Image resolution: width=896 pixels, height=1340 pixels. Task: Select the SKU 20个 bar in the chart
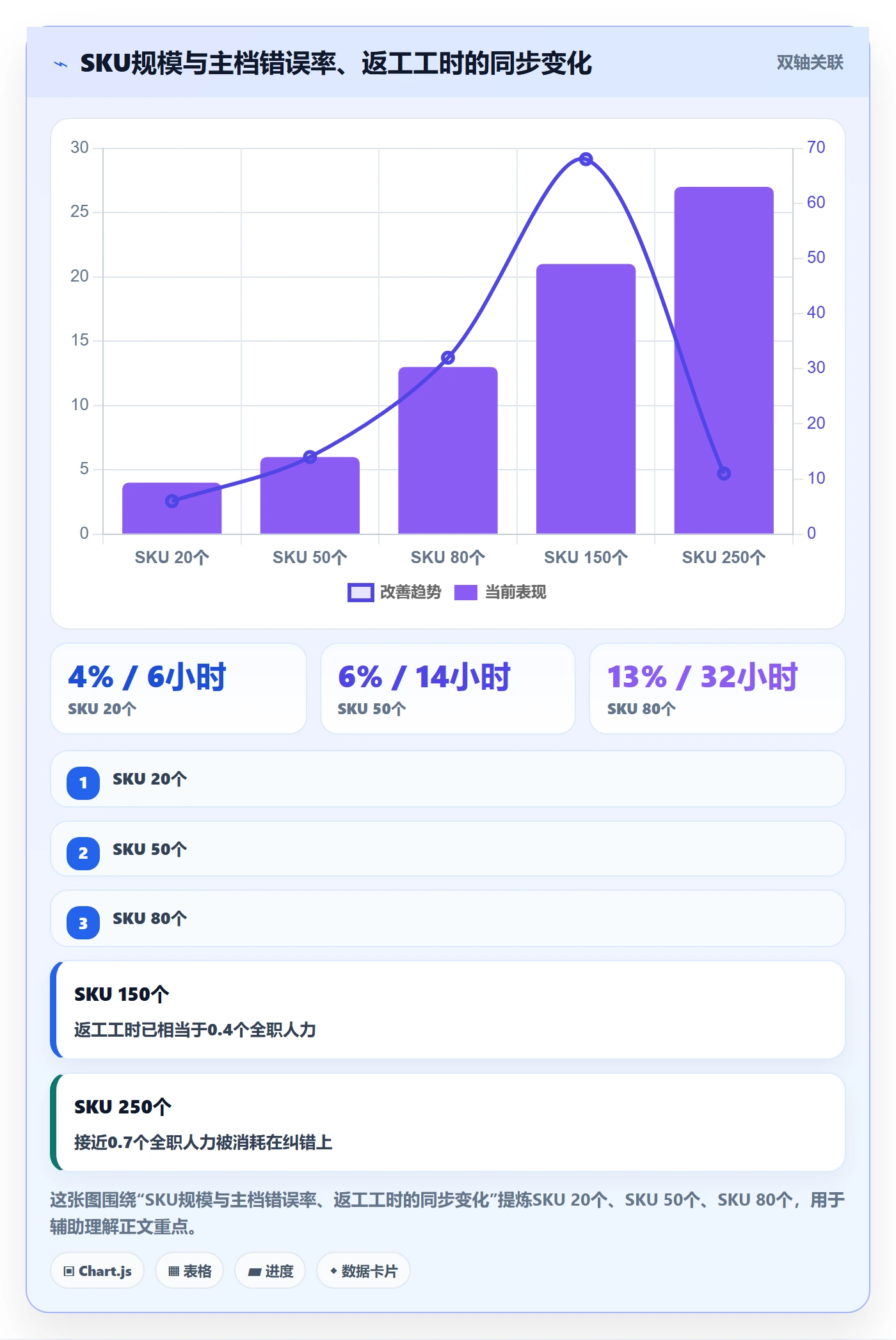coord(172,508)
